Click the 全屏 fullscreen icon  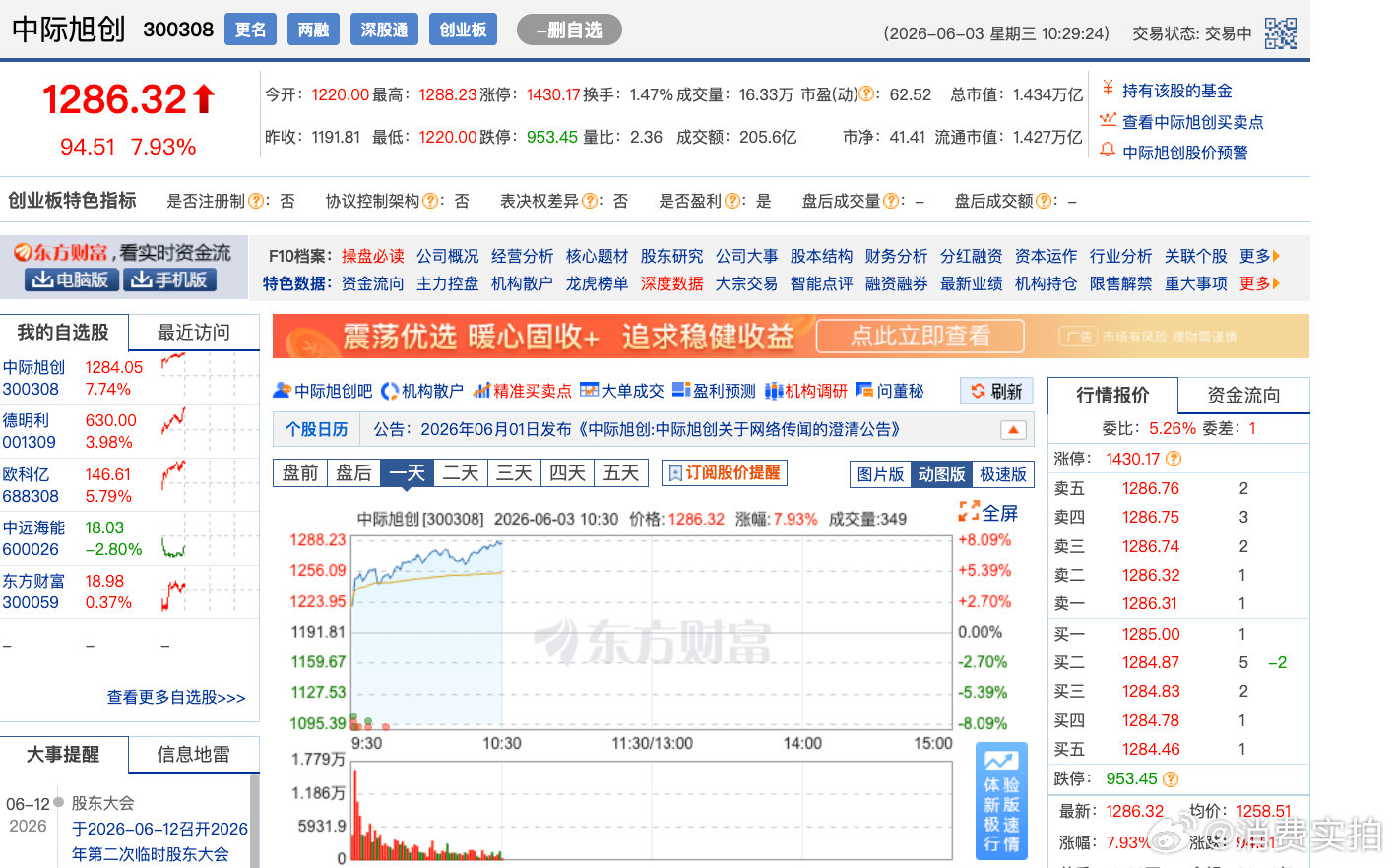tap(969, 512)
